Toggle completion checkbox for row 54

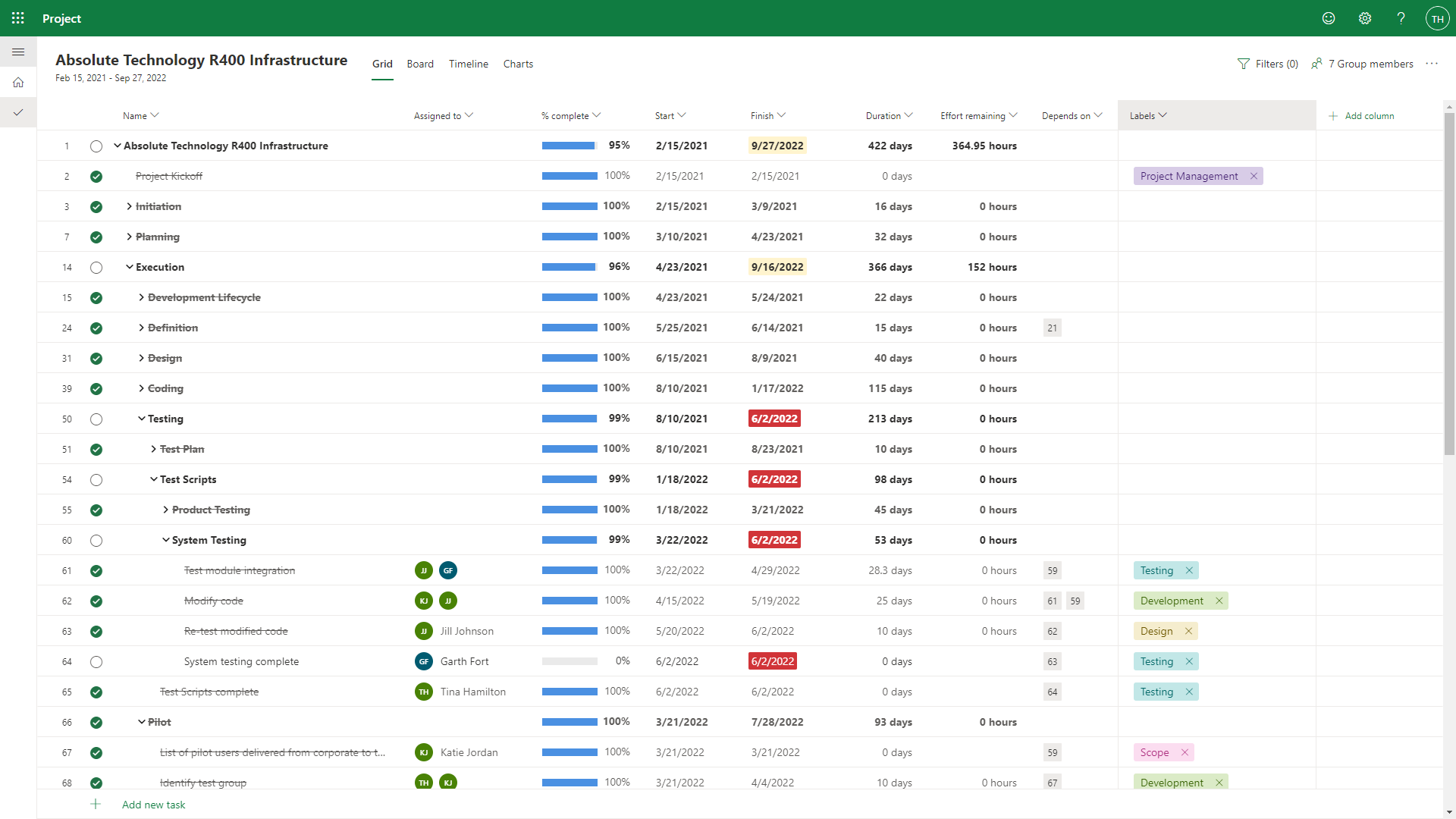[x=96, y=479]
